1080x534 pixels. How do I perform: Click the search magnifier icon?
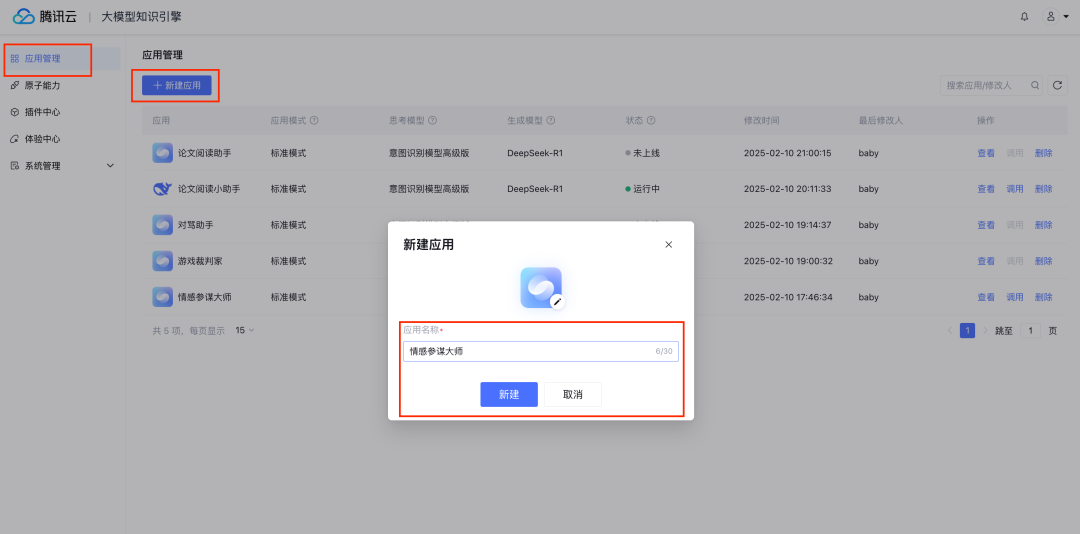point(1035,86)
